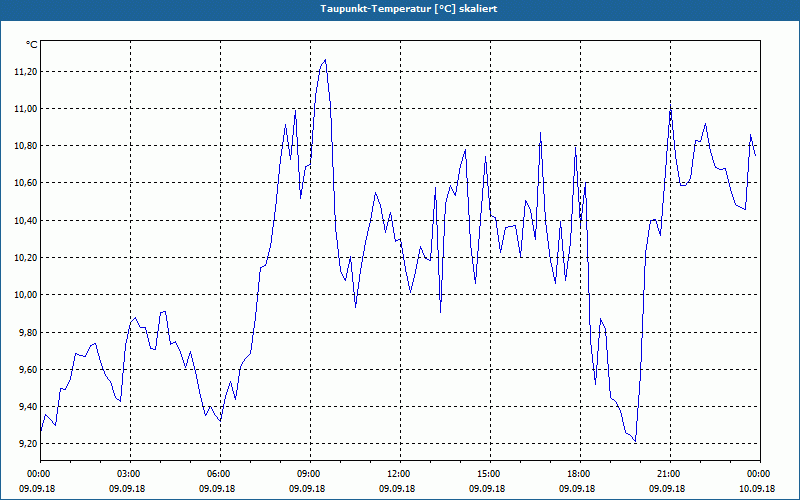Click the "12:00" time tick label
This screenshot has height=500, width=800.
[397, 474]
